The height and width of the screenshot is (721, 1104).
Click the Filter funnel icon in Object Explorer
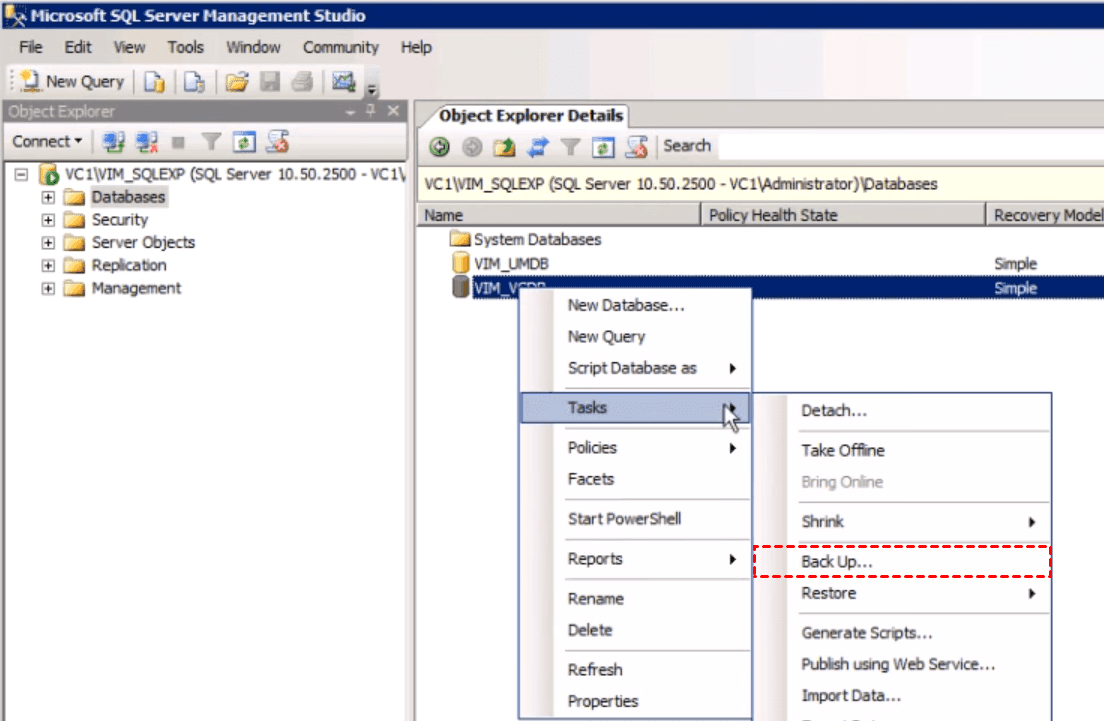click(x=211, y=142)
